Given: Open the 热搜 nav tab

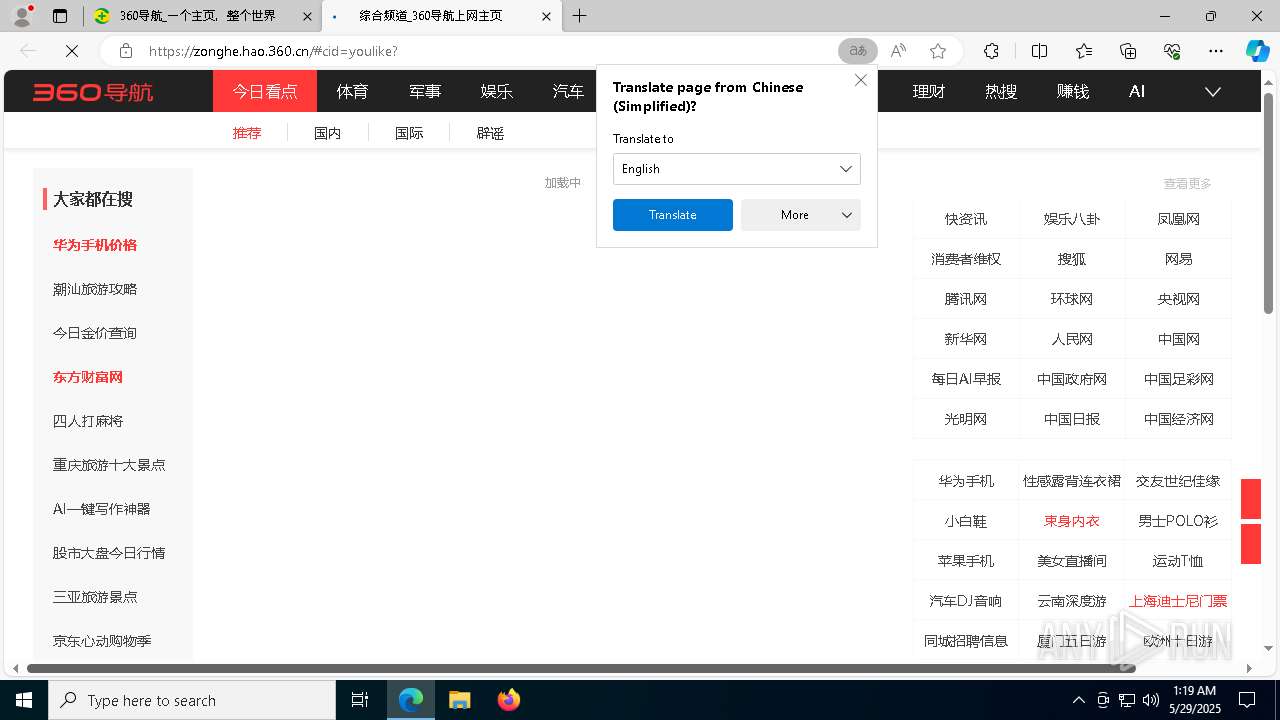Looking at the screenshot, I should click(x=1001, y=92).
